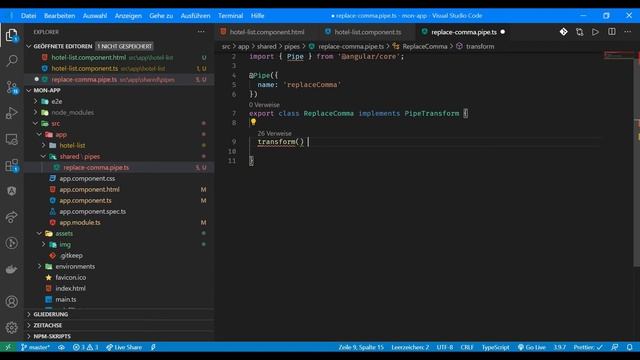The height and width of the screenshot is (360, 640).
Task: Click the notifications bell in status bar
Action: pyautogui.click(x=629, y=347)
